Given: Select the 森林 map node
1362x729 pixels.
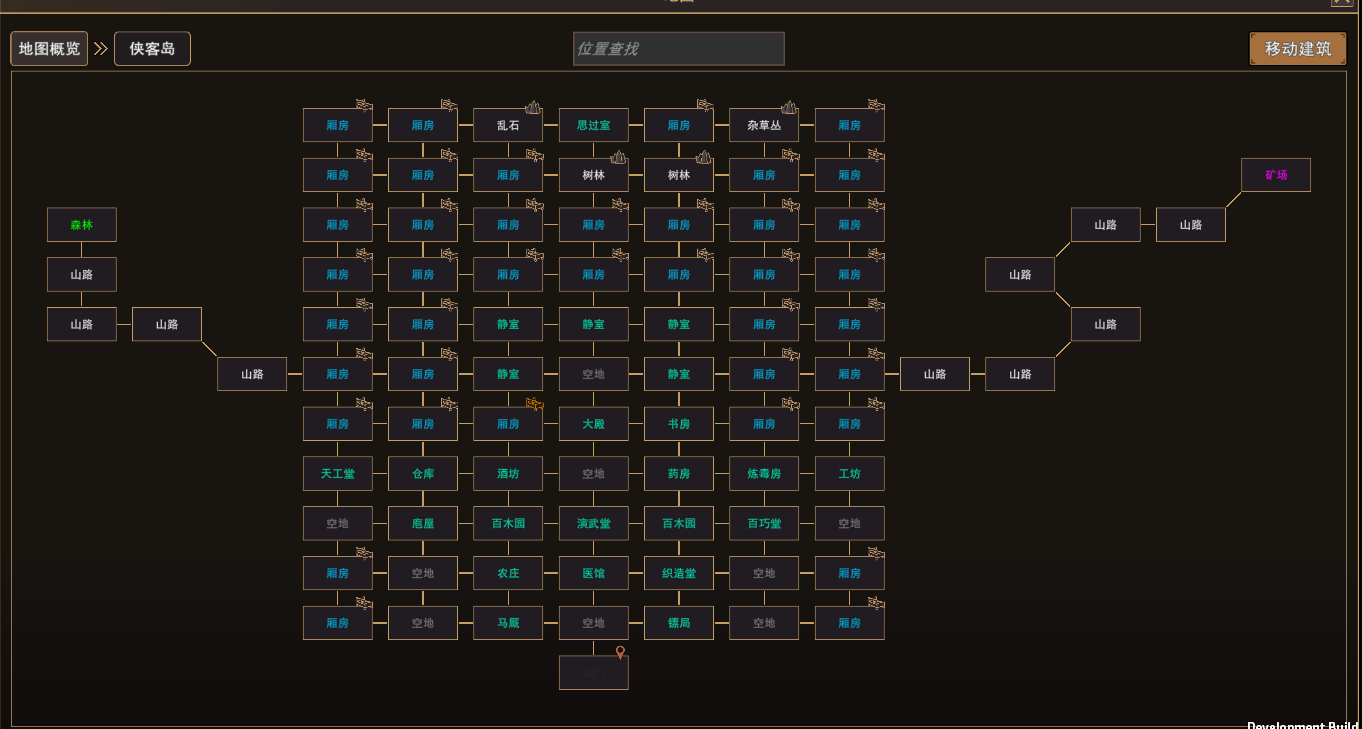Looking at the screenshot, I should point(82,225).
